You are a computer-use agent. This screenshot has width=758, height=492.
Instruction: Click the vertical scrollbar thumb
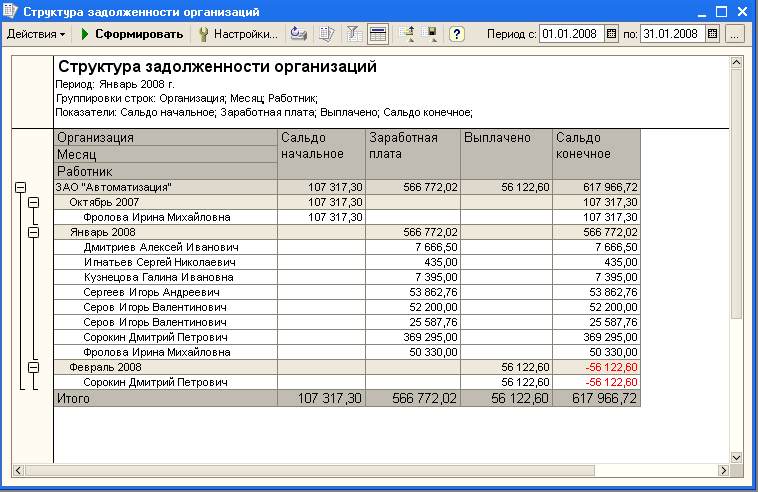pos(736,193)
